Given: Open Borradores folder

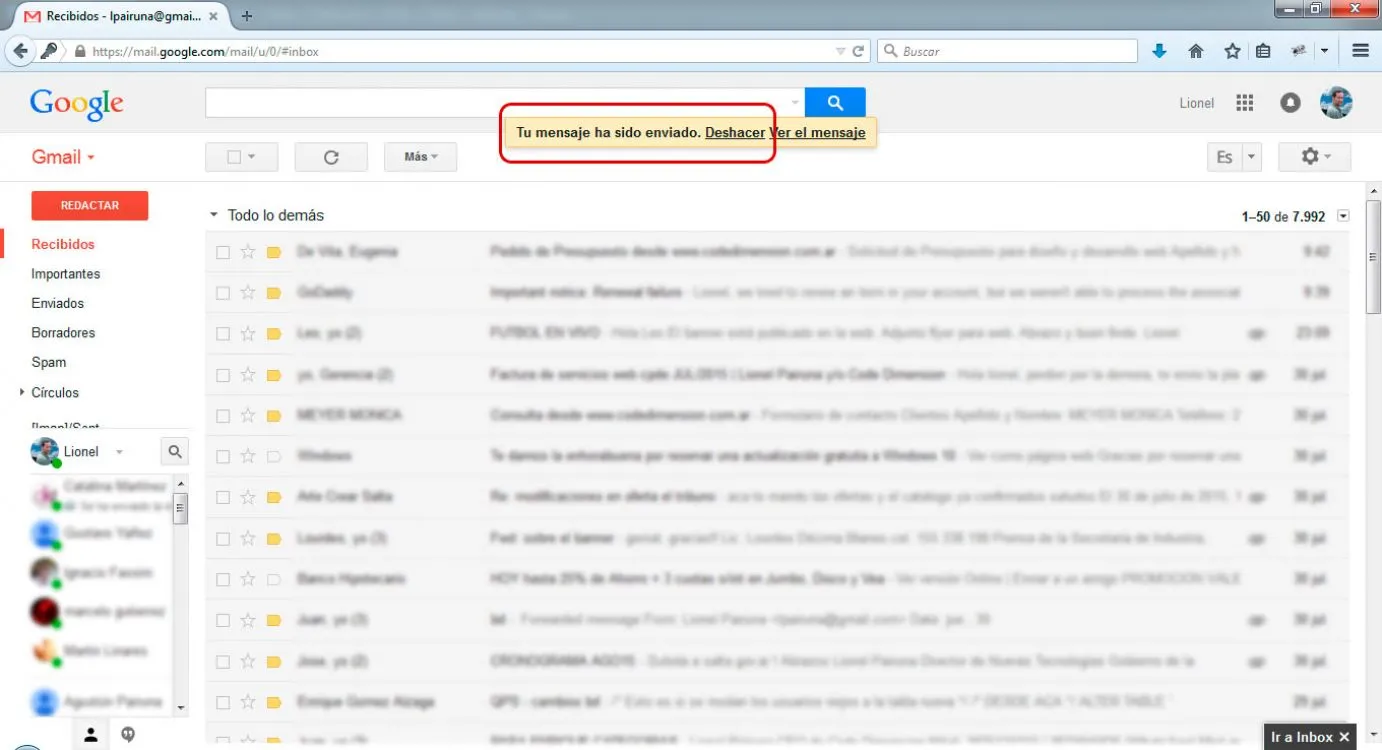Looking at the screenshot, I should pyautogui.click(x=63, y=333).
